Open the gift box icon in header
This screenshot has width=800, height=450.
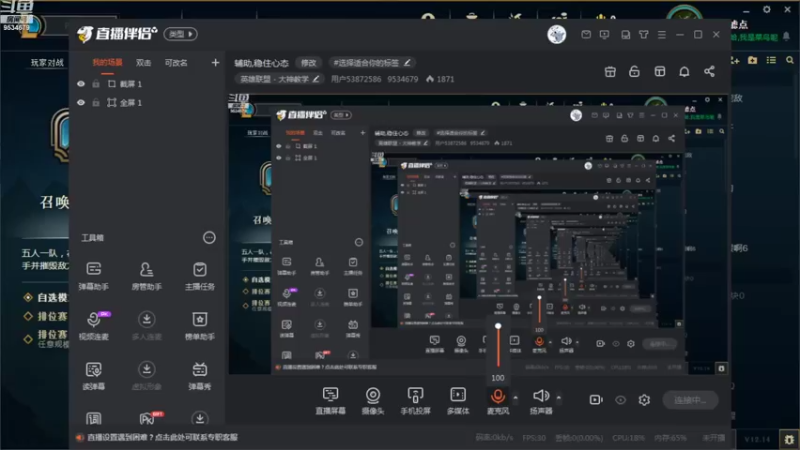click(610, 71)
